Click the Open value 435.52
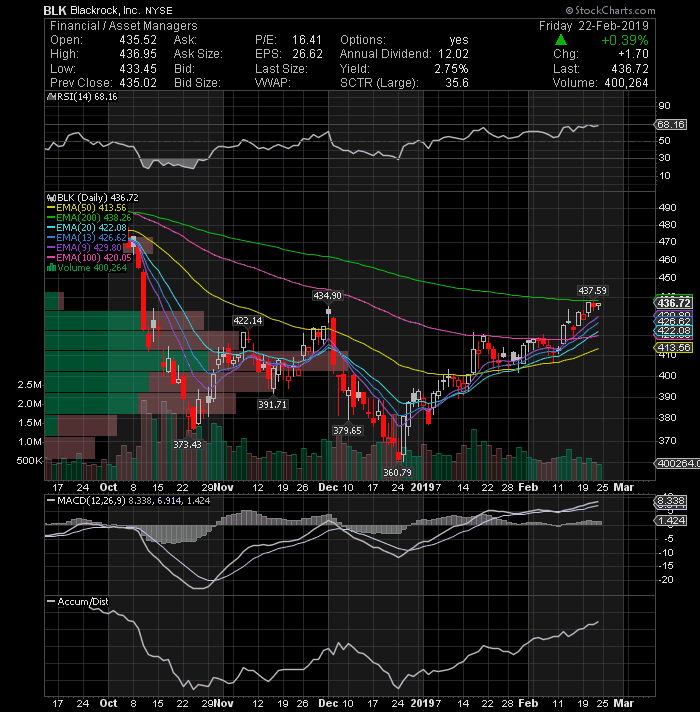The width and height of the screenshot is (700, 712). click(138, 40)
